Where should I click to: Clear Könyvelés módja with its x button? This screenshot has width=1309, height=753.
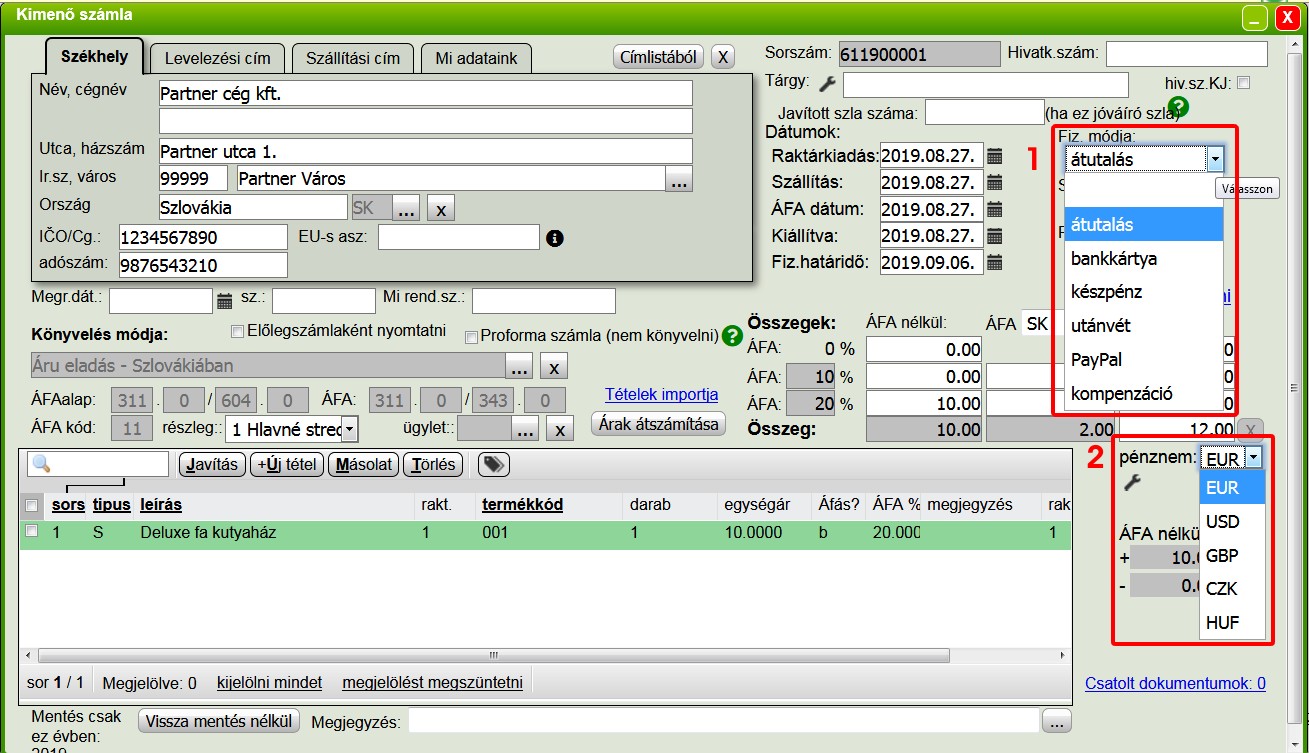click(556, 365)
